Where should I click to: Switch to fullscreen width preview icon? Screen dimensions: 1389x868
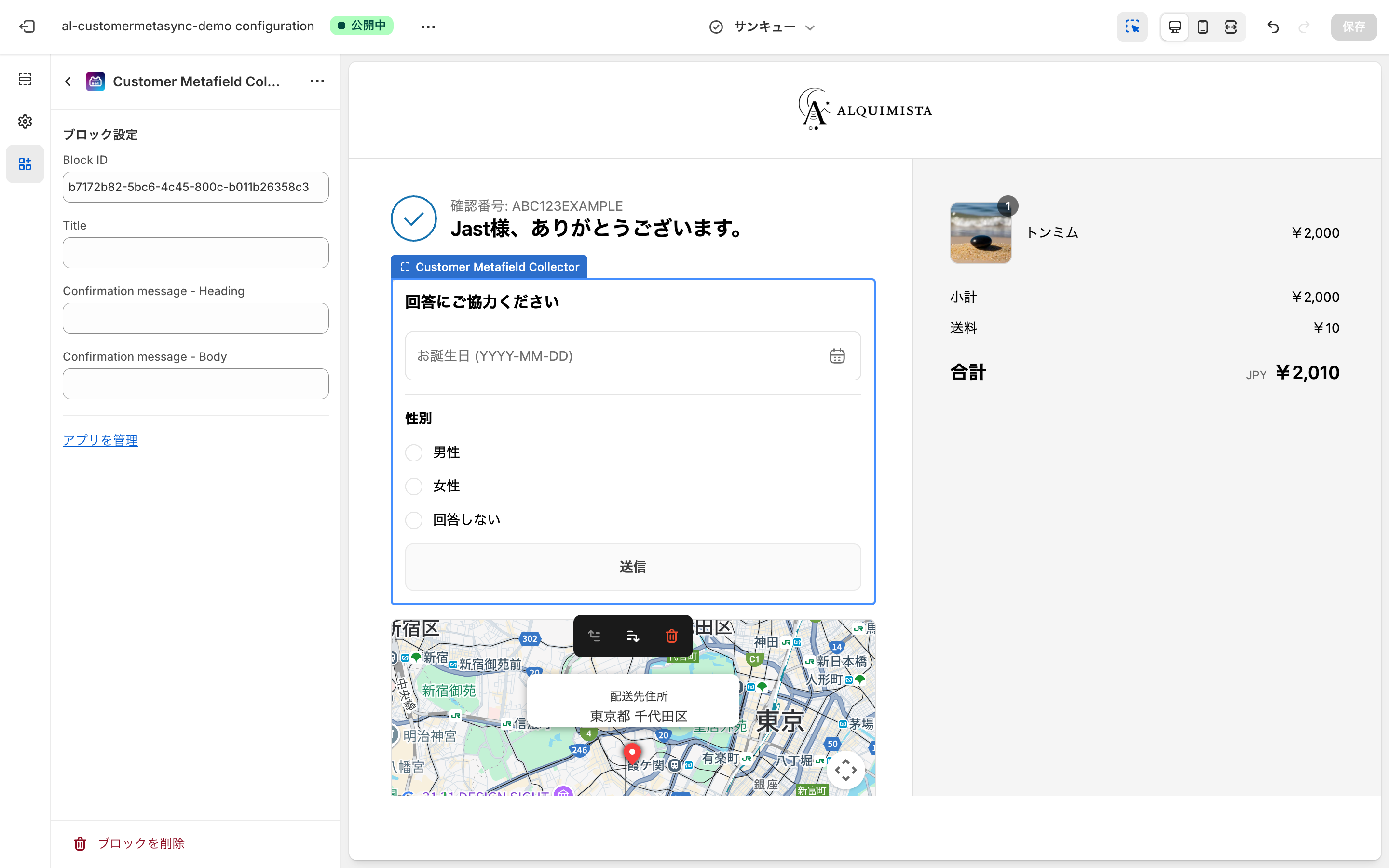tap(1231, 27)
